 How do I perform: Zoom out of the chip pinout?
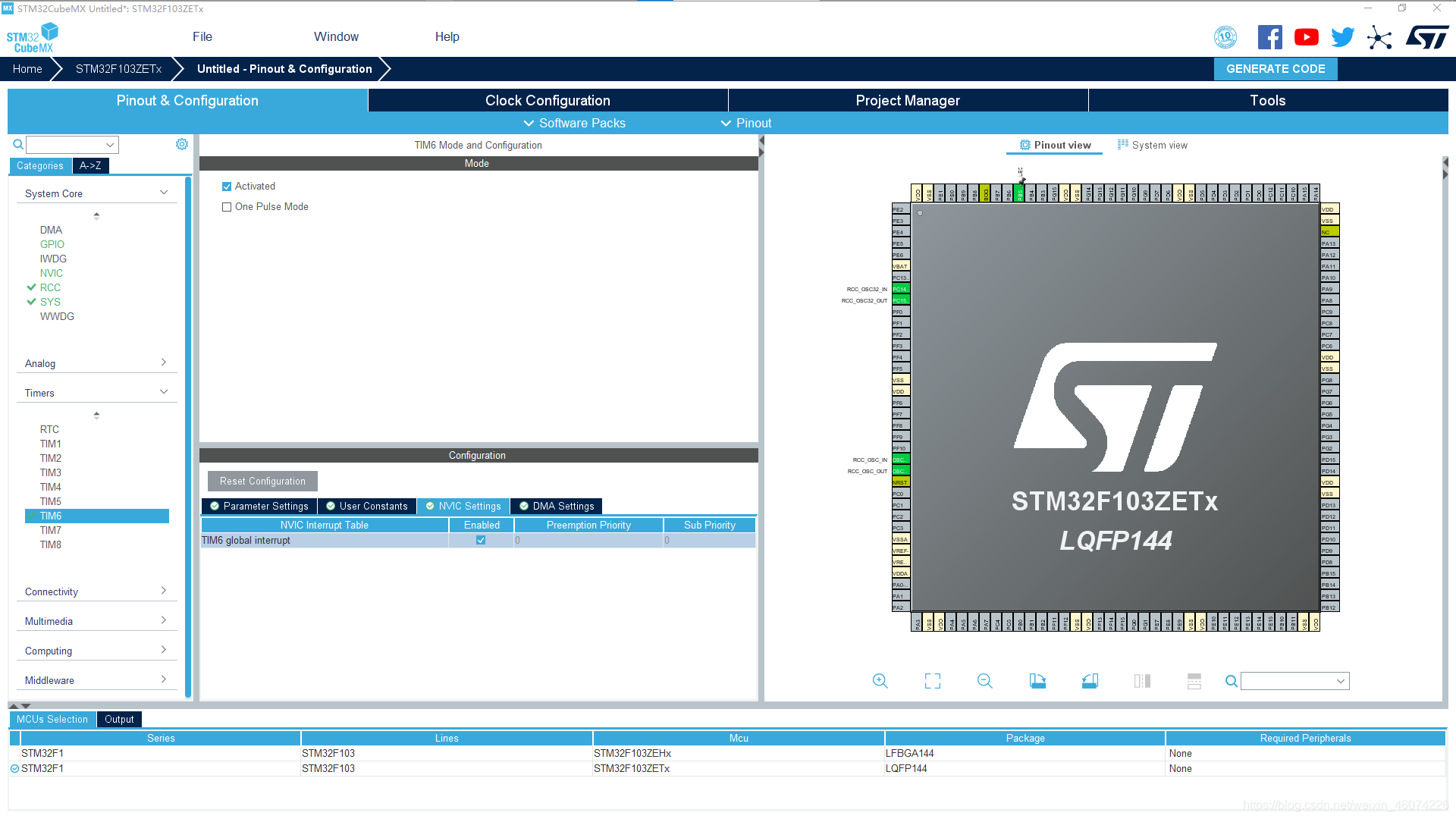click(984, 681)
